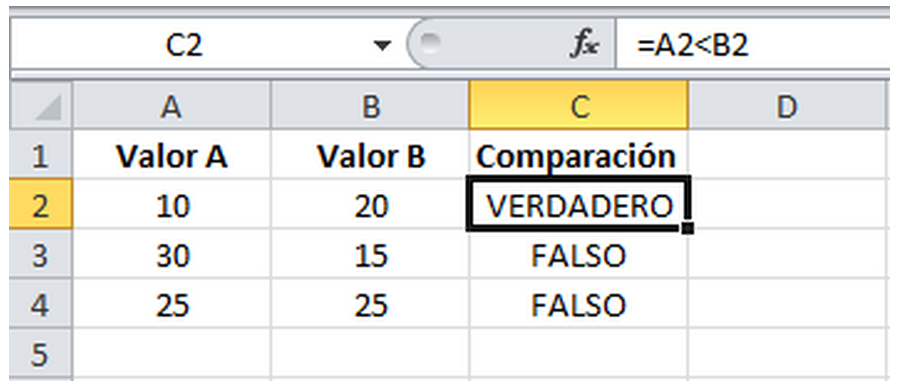Click cell containing Valor A
898x387 pixels.
[172, 155]
